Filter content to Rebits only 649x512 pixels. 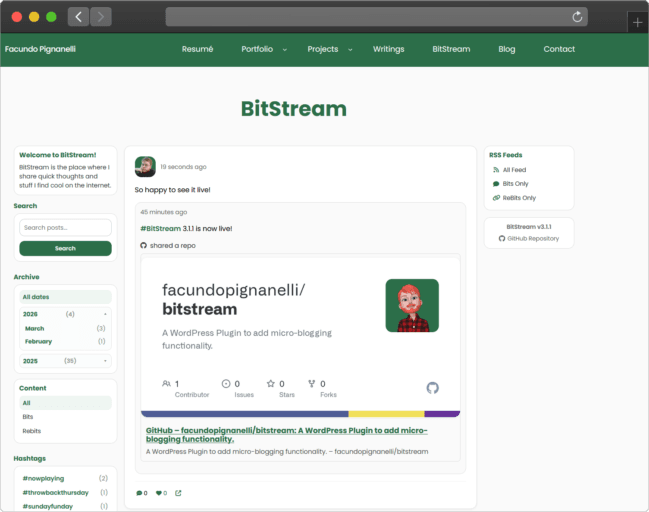pos(31,431)
